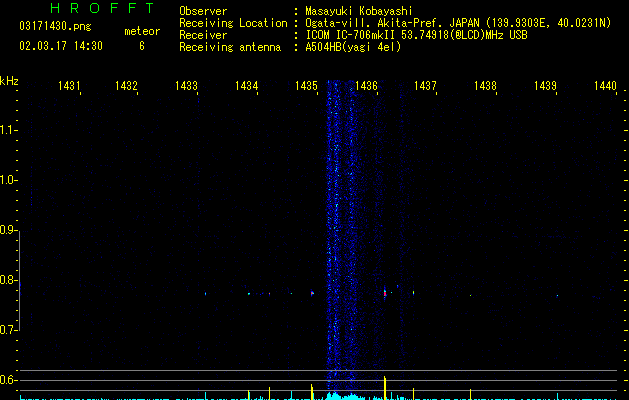Screen dimensions: 629x400
Task: Click the red meteor echo just after 1436
Action: click(x=385, y=293)
